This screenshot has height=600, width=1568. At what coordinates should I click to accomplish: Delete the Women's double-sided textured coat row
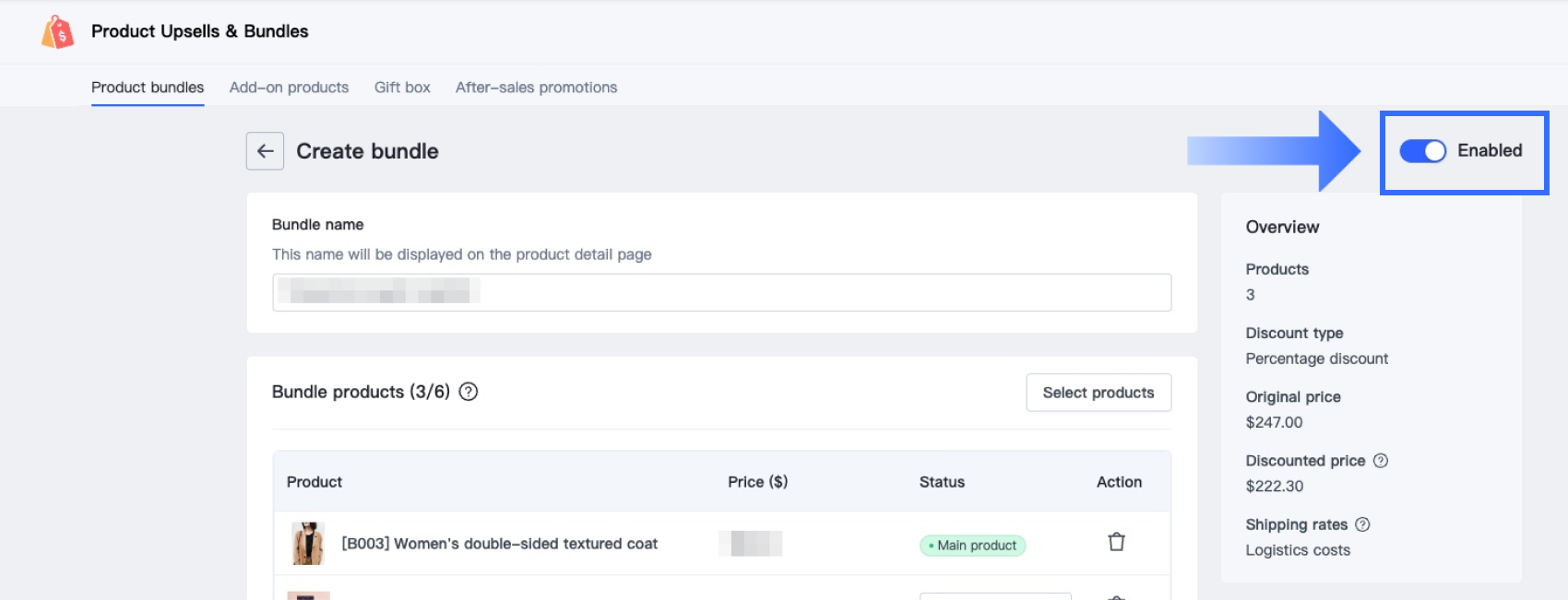[1116, 542]
